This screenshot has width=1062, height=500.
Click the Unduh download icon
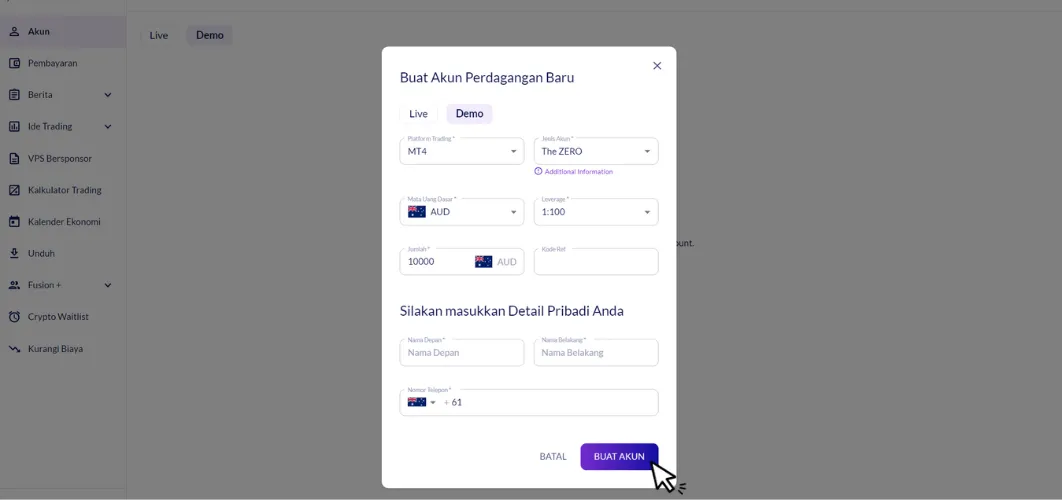click(14, 253)
